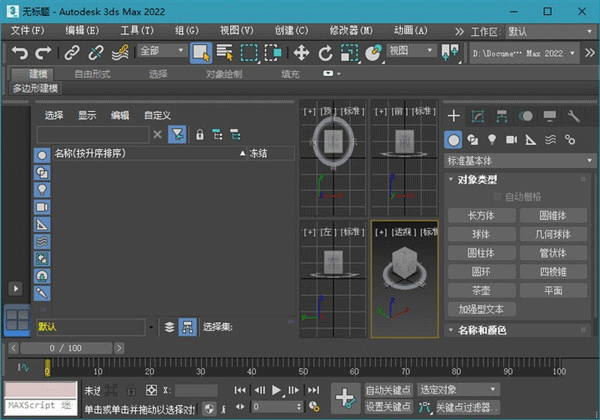Switch to Lights category in Create panel

click(492, 140)
